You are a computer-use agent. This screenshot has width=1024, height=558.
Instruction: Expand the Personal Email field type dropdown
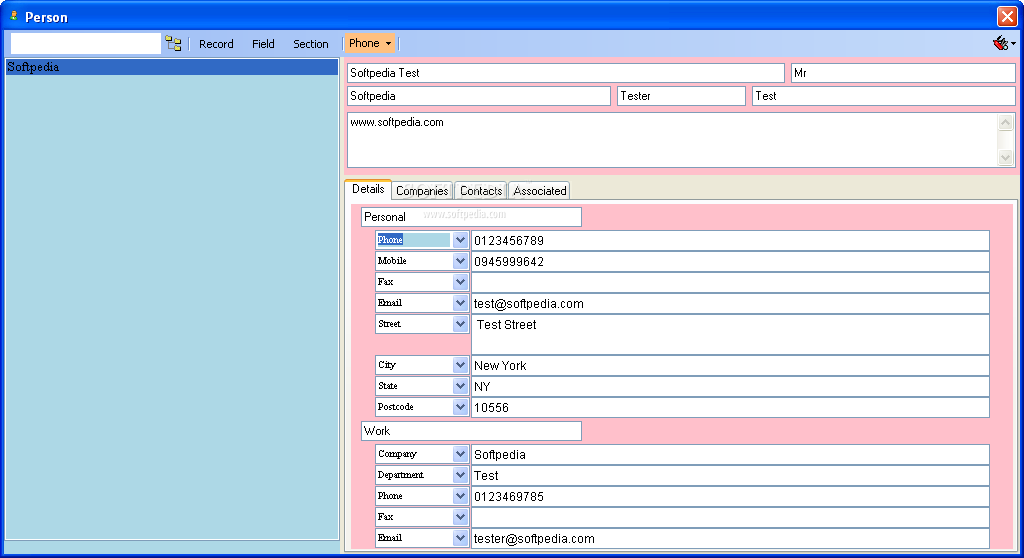pyautogui.click(x=460, y=303)
